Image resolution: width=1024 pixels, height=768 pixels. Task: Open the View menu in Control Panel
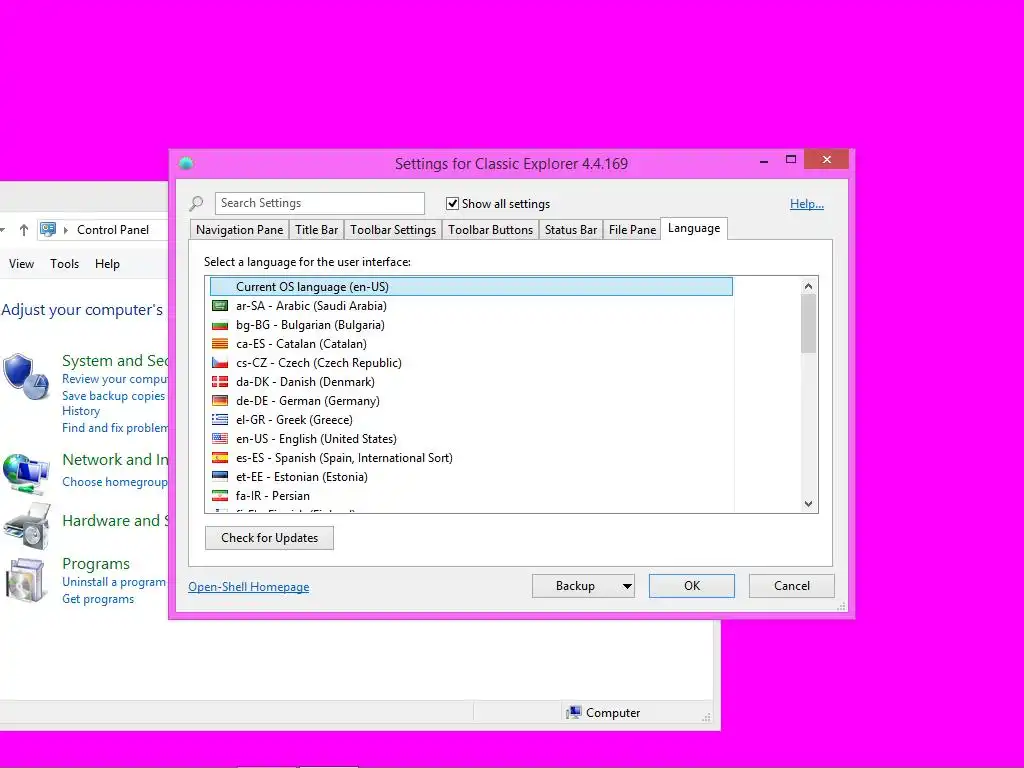point(21,264)
